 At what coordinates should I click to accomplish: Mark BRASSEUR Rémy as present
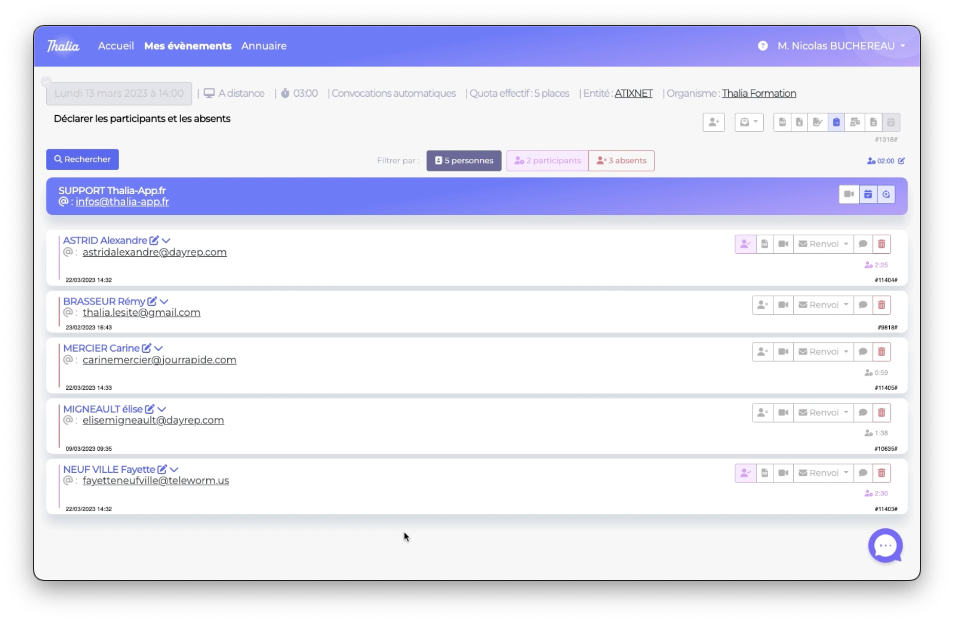(x=762, y=305)
